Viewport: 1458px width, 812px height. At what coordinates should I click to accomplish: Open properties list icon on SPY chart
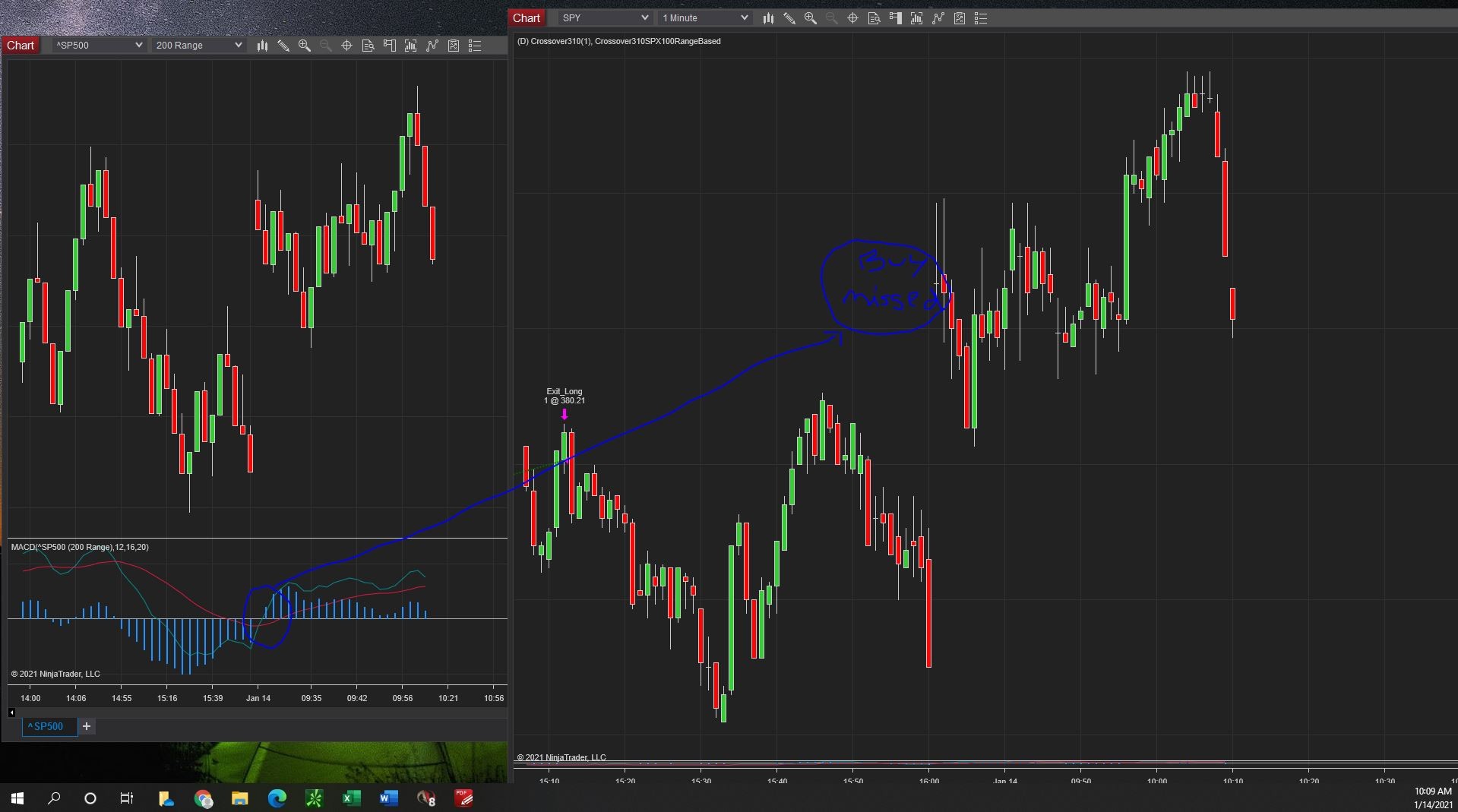(x=981, y=18)
